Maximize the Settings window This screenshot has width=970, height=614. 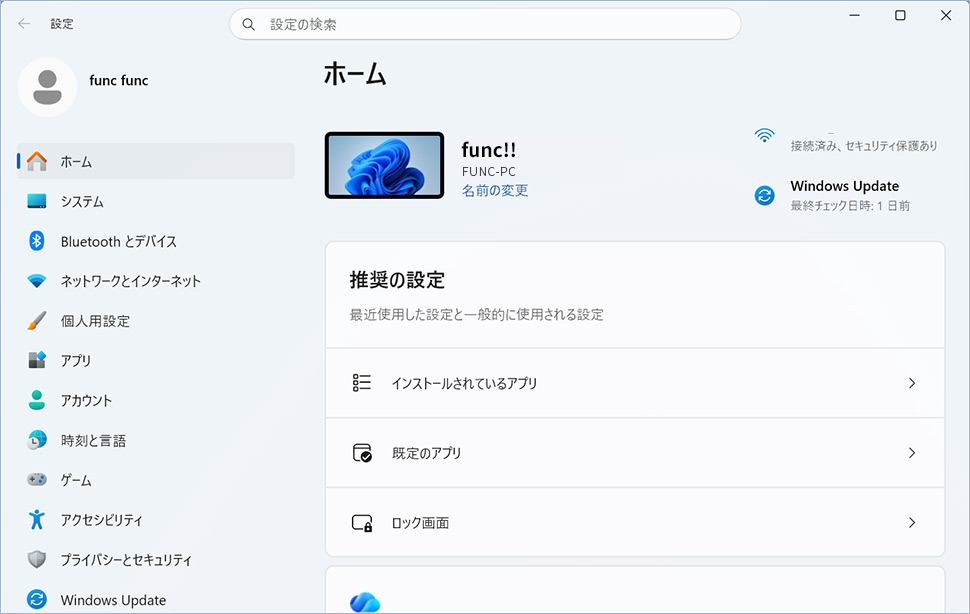click(x=901, y=15)
